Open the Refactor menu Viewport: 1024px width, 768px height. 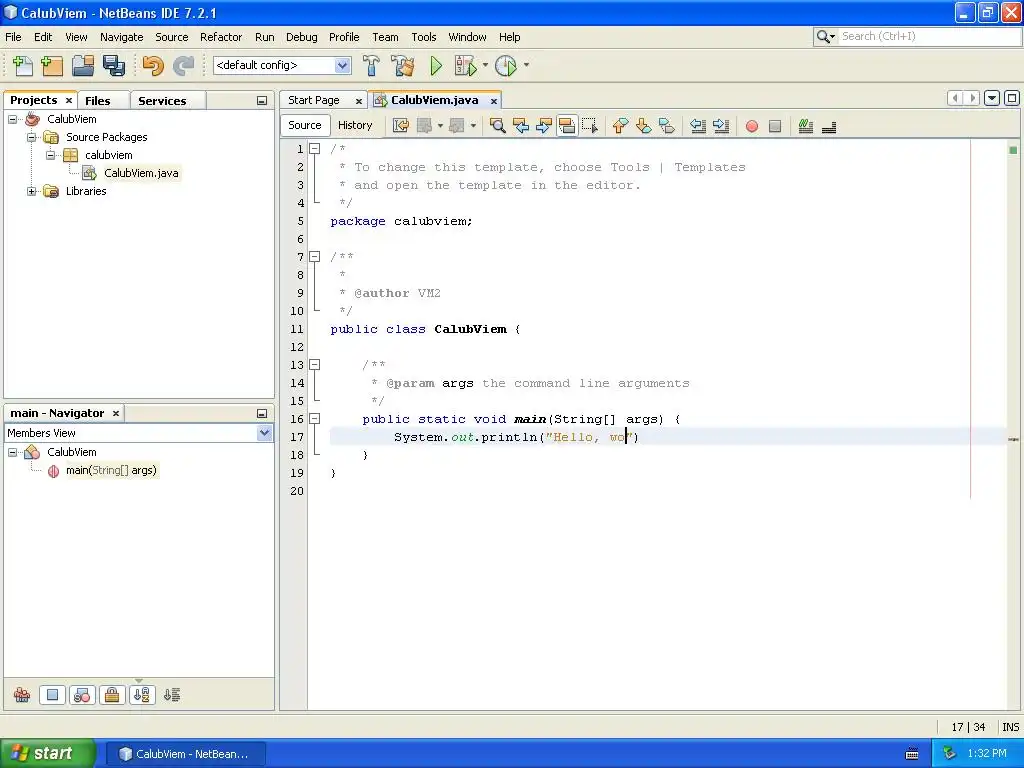(221, 37)
